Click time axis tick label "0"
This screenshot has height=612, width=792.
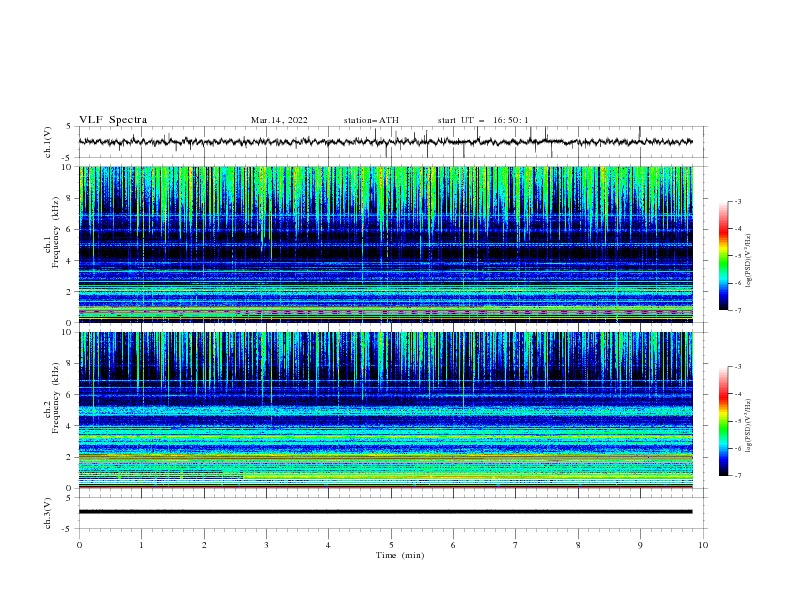[x=79, y=545]
